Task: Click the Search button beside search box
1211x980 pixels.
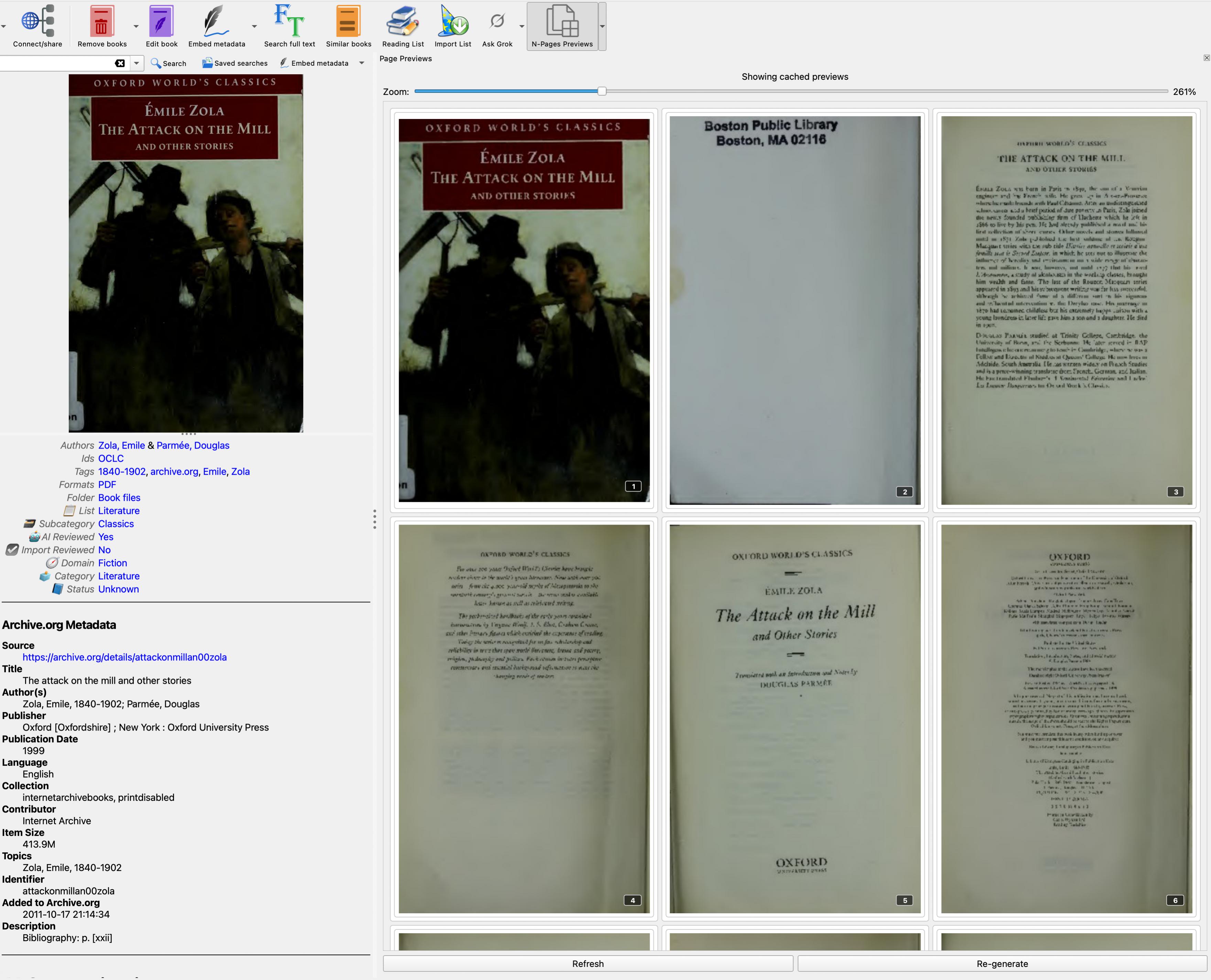Action: tap(168, 63)
